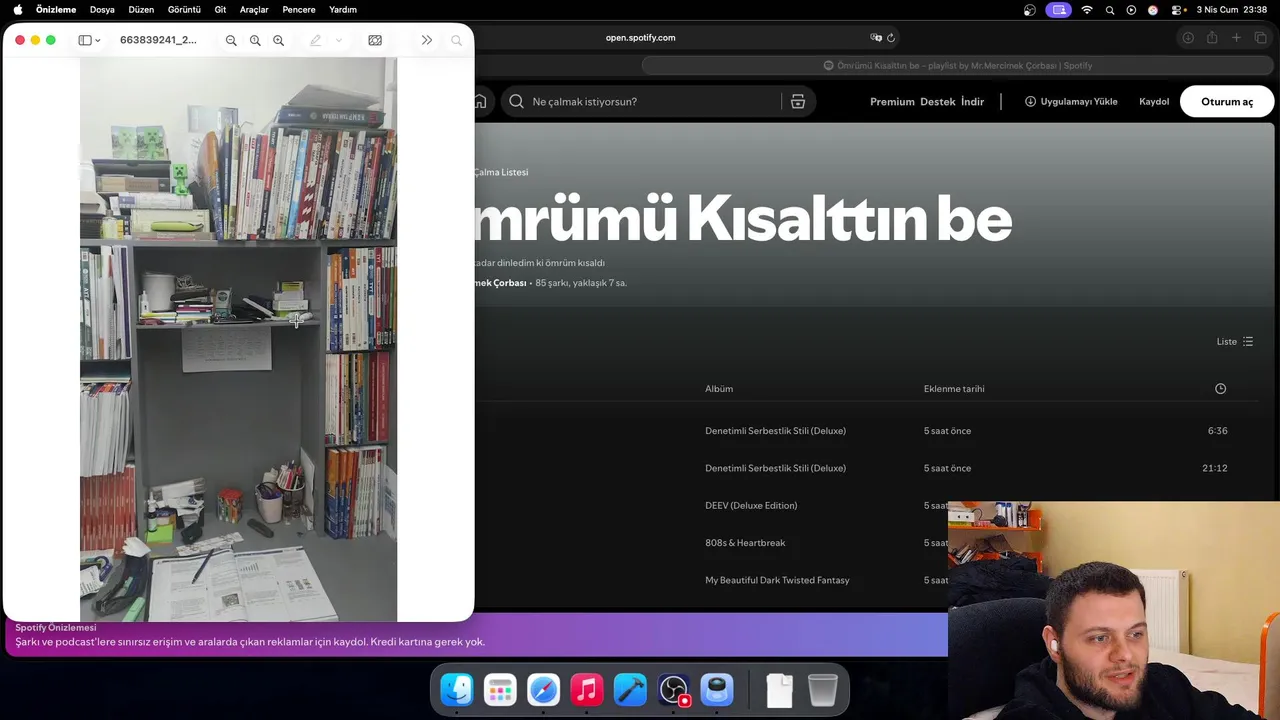Open the markup pen options dropdown
The height and width of the screenshot is (720, 1280).
(x=339, y=40)
